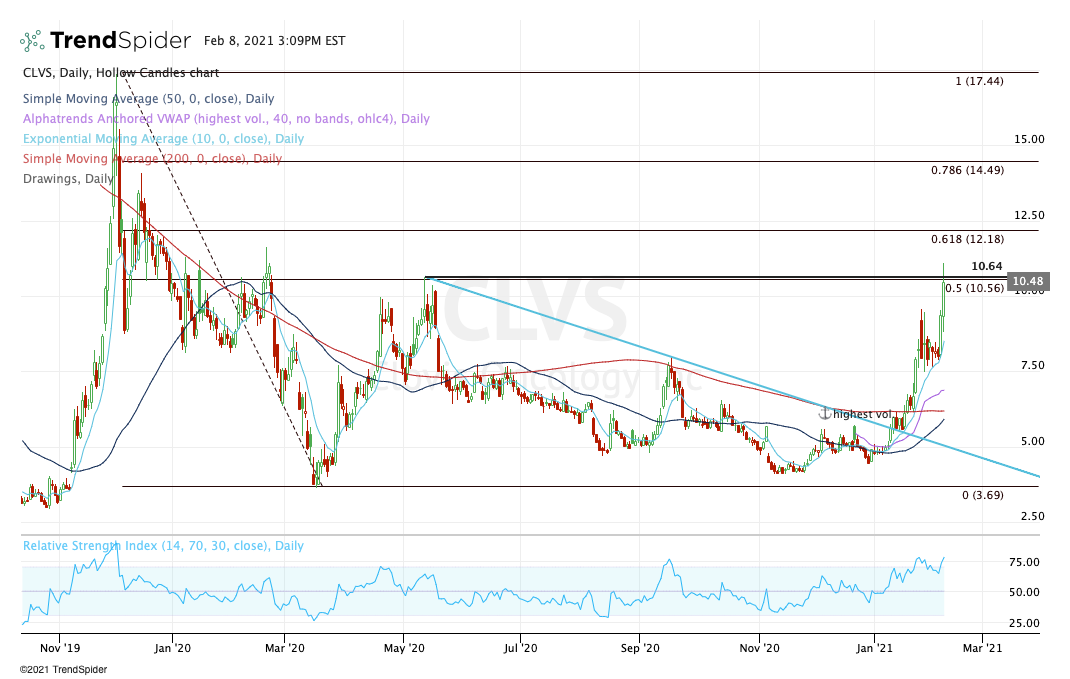Click the Relative Strength Index indicator label
Viewport: 1070px width, 679px height.
[163, 546]
